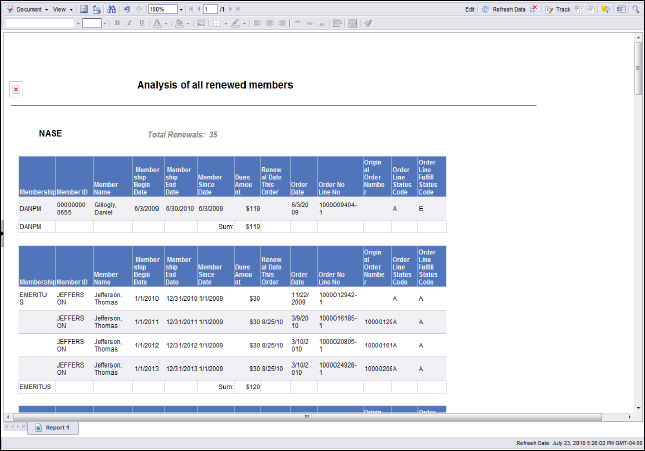The width and height of the screenshot is (645, 451).
Task: Toggle bold formatting button
Action: 117,22
